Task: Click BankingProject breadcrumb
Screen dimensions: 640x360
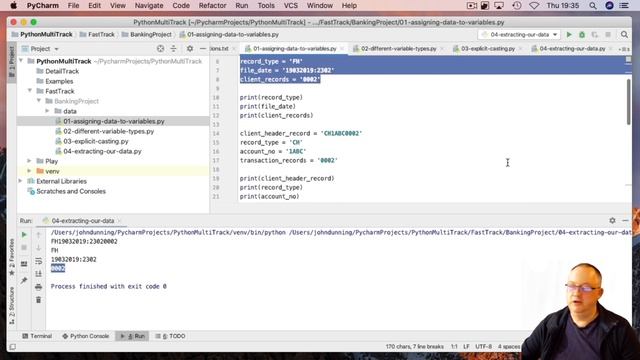Action: (147, 35)
